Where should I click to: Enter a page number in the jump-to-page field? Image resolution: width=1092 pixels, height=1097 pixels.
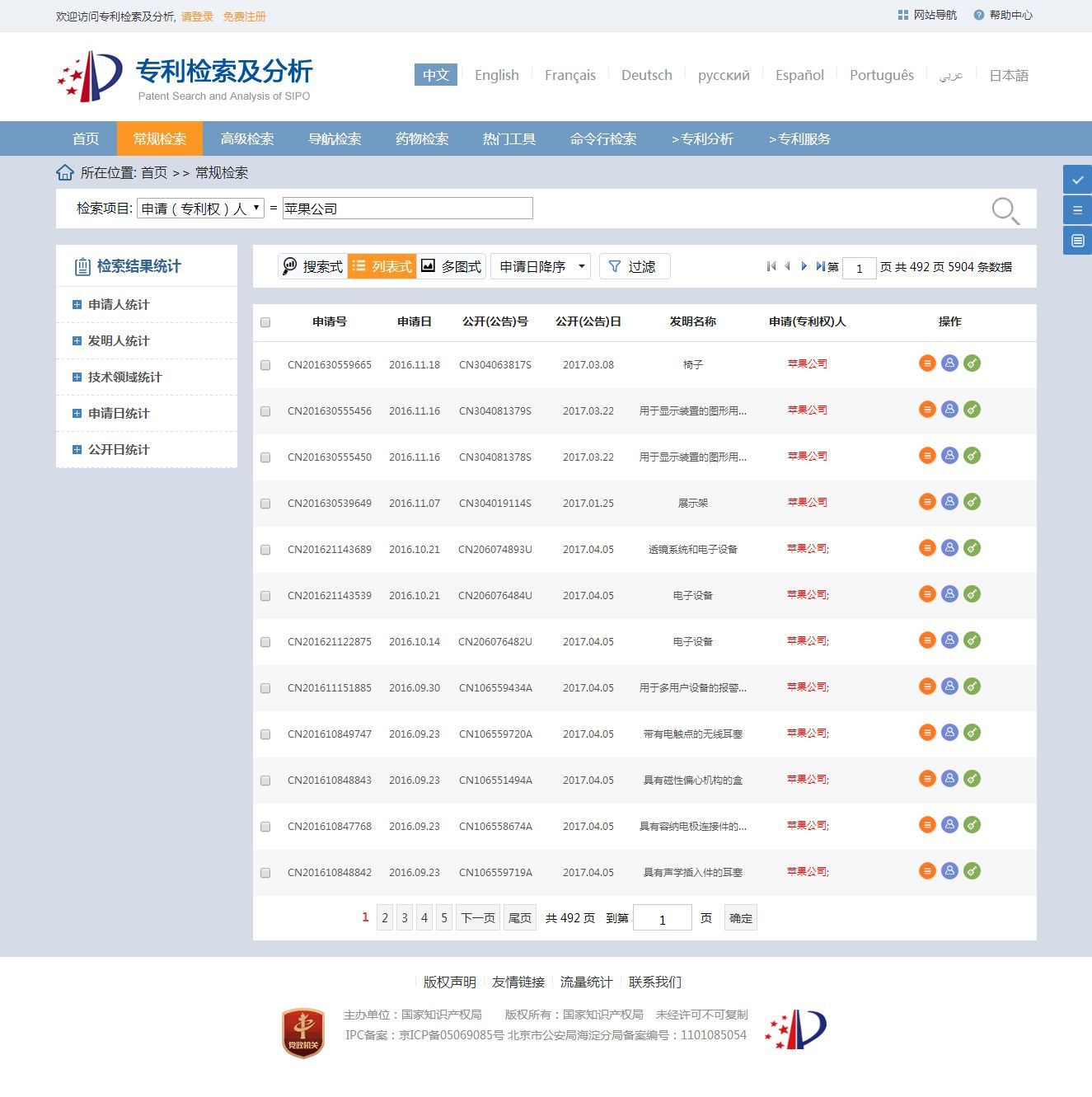tap(662, 917)
